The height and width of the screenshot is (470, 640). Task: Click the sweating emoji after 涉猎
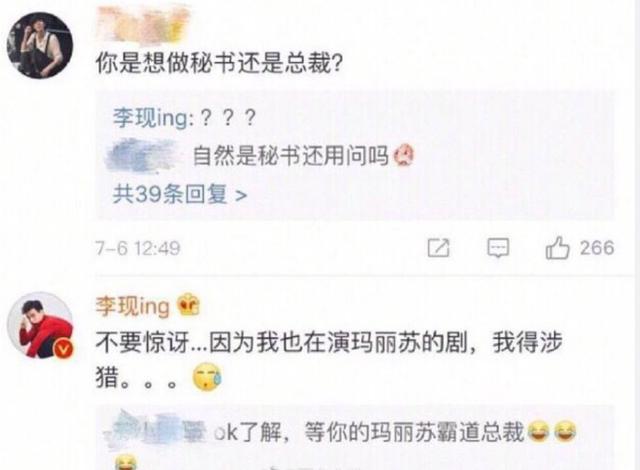(x=207, y=378)
